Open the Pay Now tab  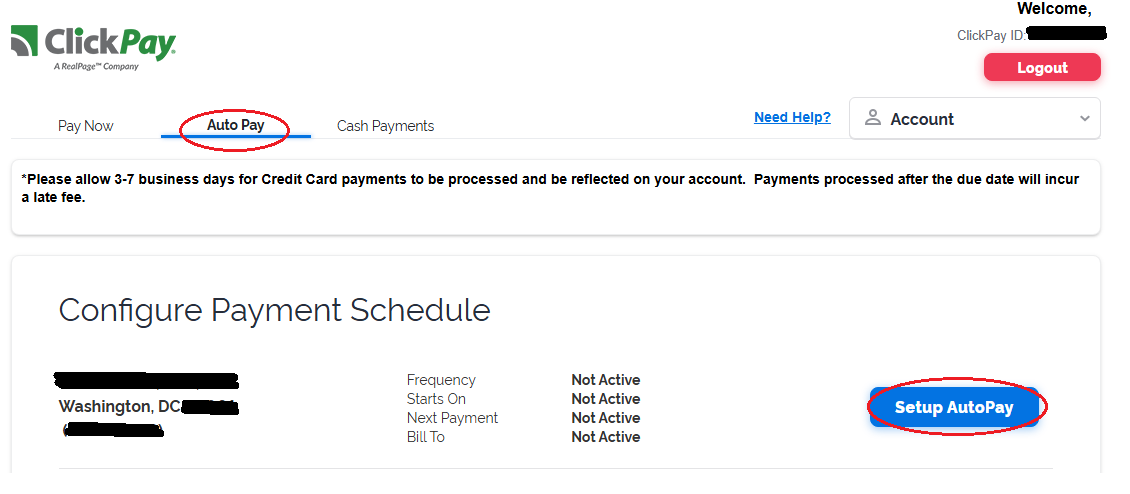85,126
